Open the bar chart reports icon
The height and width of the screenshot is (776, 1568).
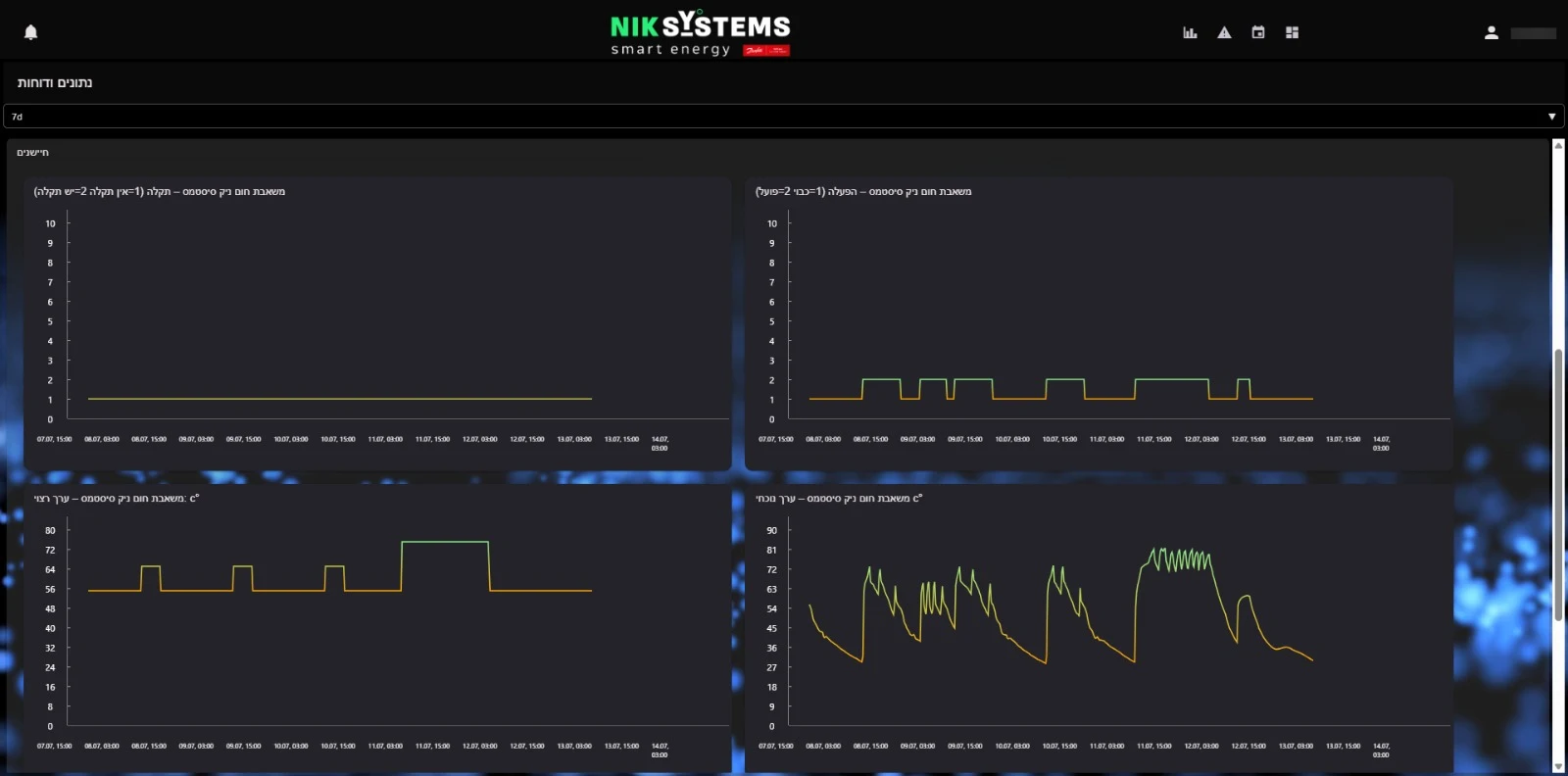tap(1190, 32)
